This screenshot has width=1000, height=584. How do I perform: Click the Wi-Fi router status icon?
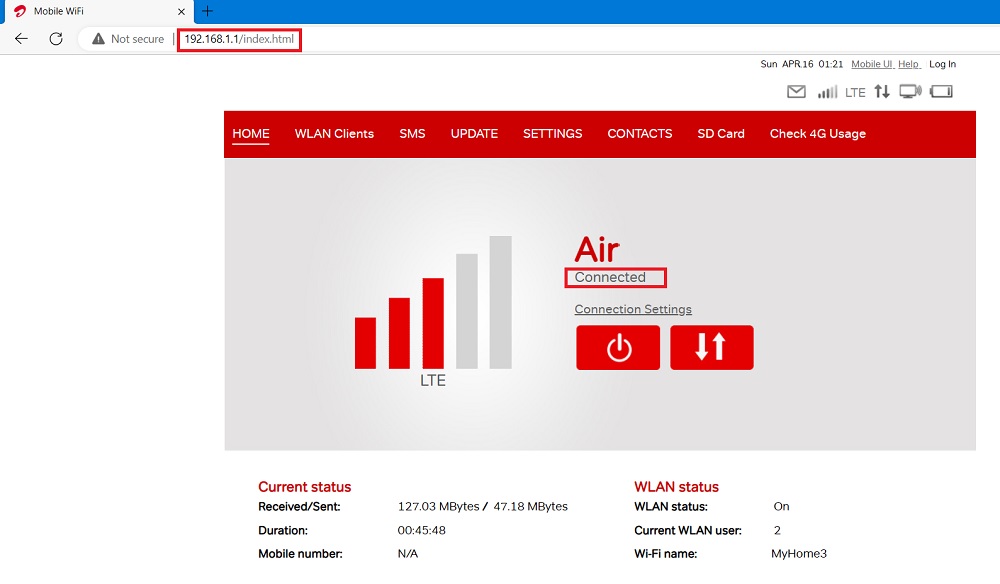(x=910, y=91)
